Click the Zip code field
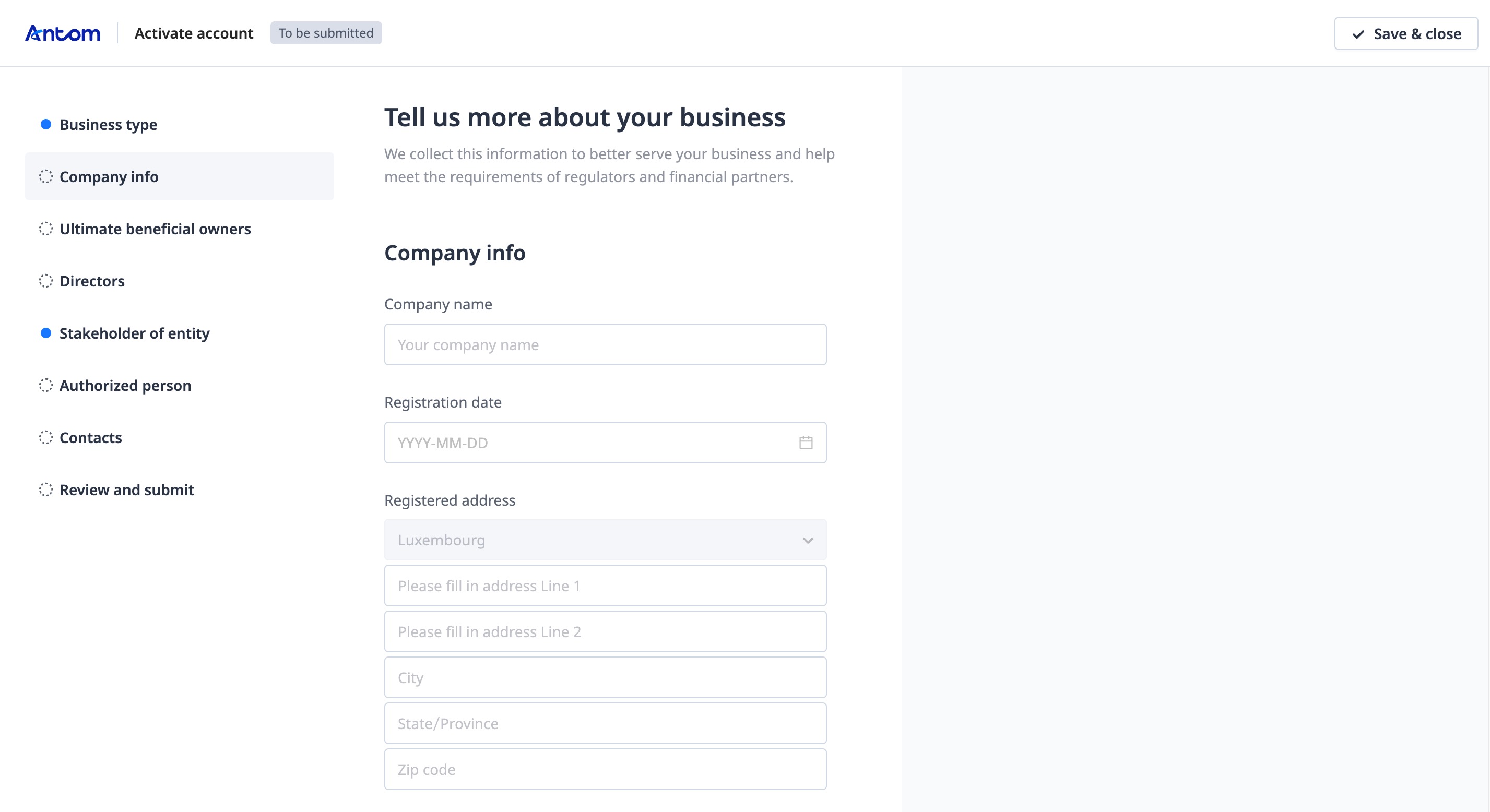The image size is (1490, 812). pyautogui.click(x=605, y=769)
